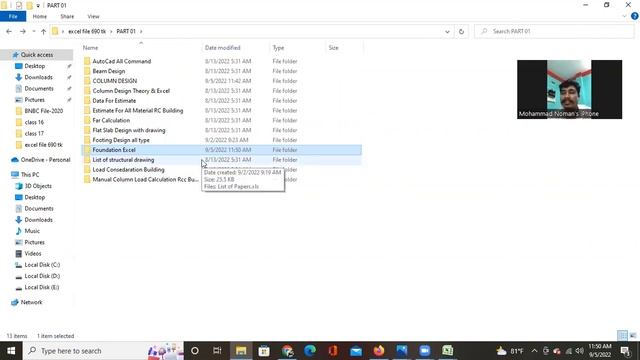Click the Forward navigation arrow
The width and height of the screenshot is (640, 360).
pos(22,31)
